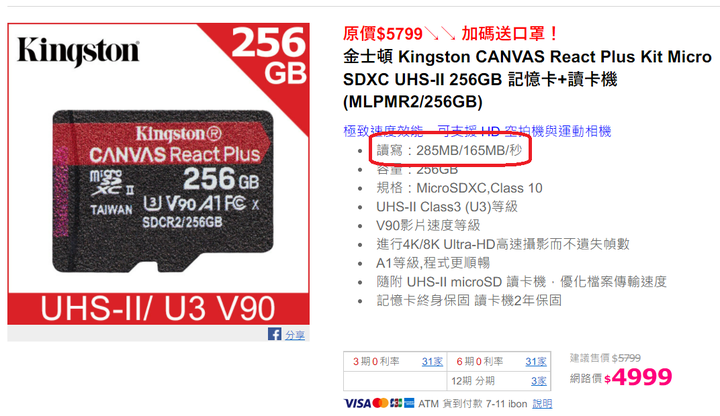Click the Kingston logo in product image

[x=78, y=51]
